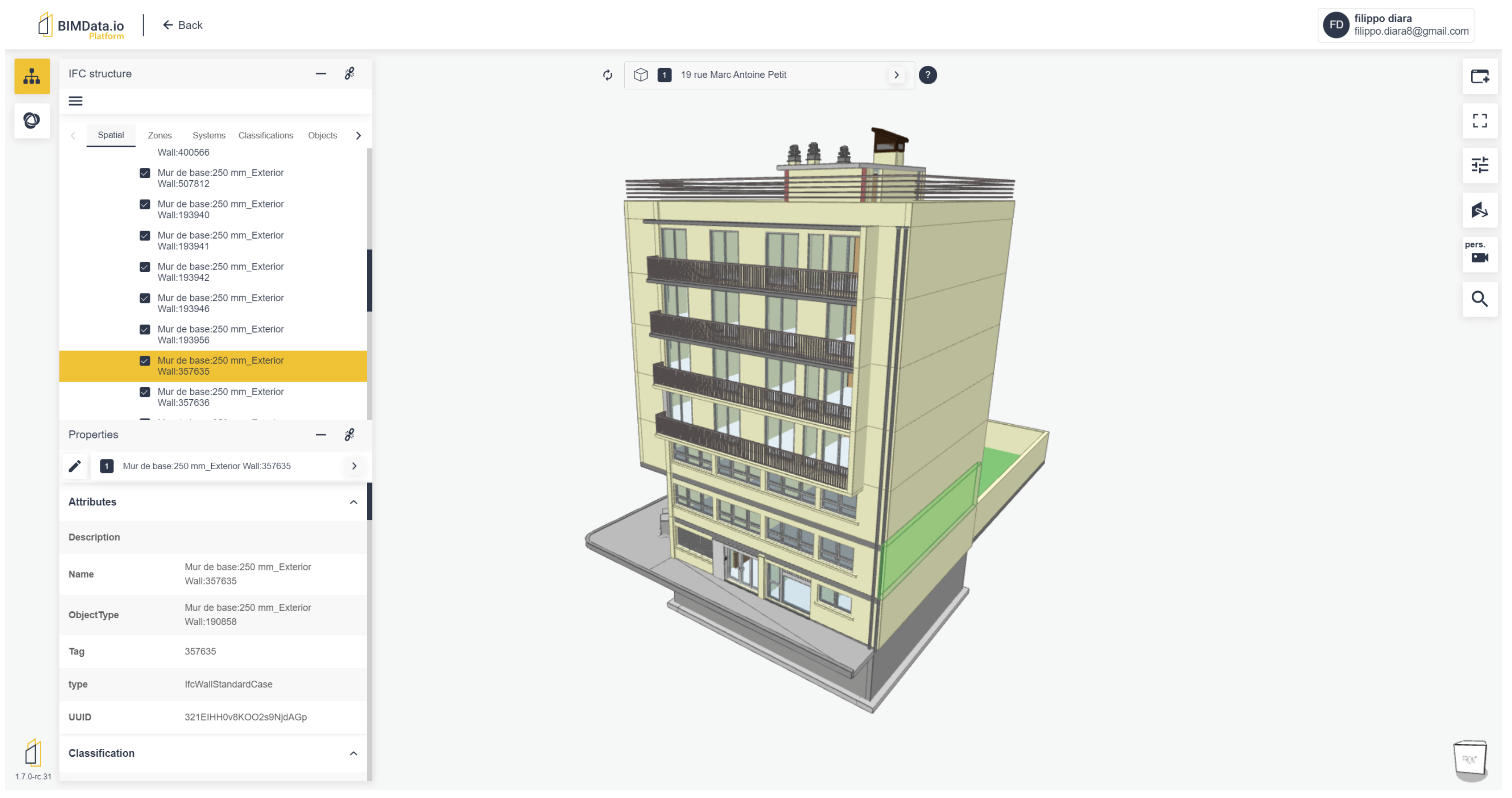Screen dimensions: 1512x798
Task: Uncheck Wall:507812 visibility checkbox
Action: [145, 173]
